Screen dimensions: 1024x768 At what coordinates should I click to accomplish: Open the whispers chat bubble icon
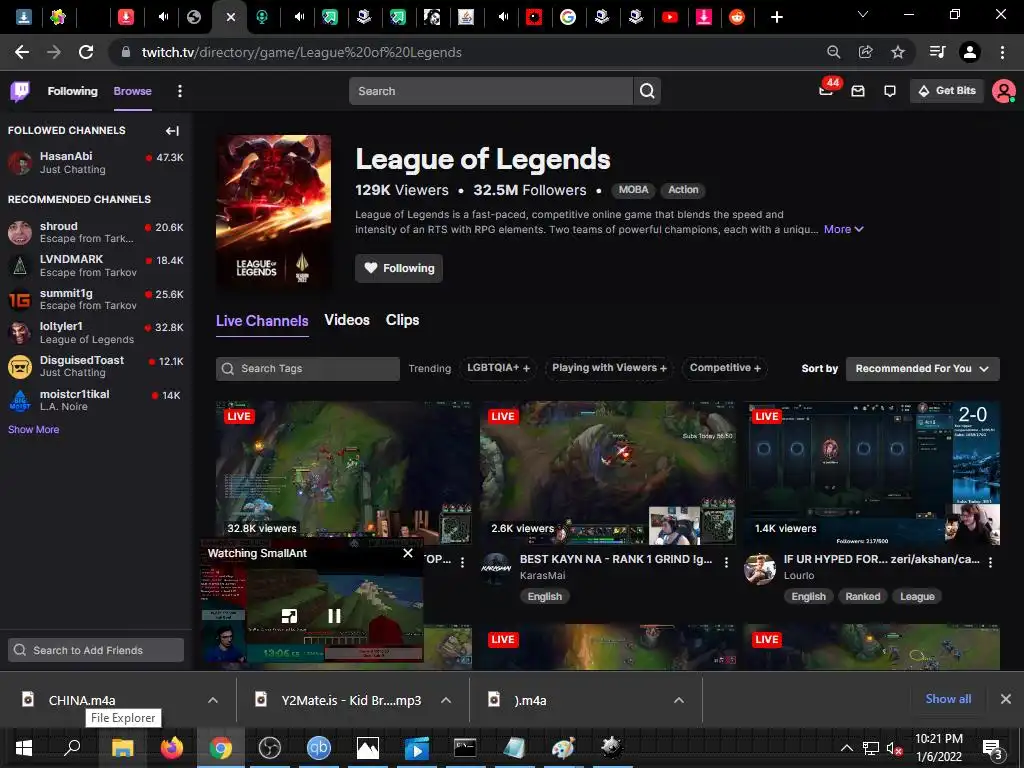[890, 91]
